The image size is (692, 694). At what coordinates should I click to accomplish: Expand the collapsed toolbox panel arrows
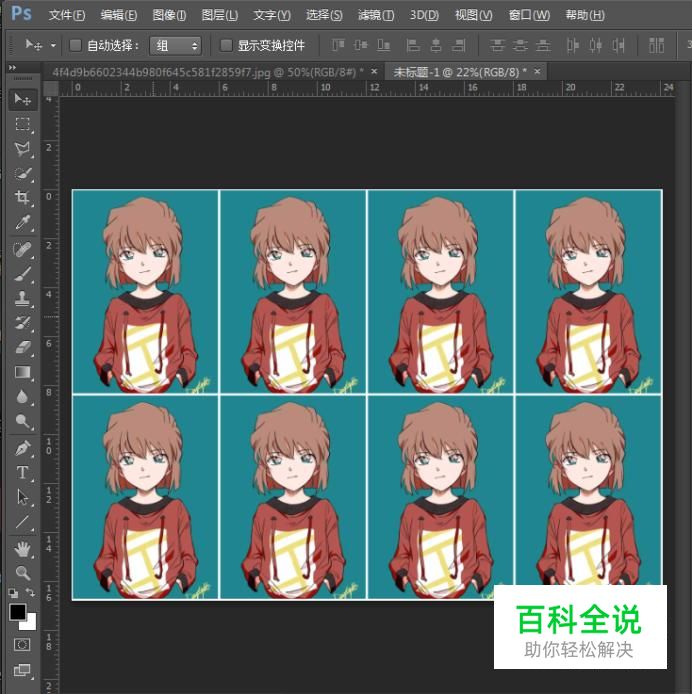[x=12, y=67]
